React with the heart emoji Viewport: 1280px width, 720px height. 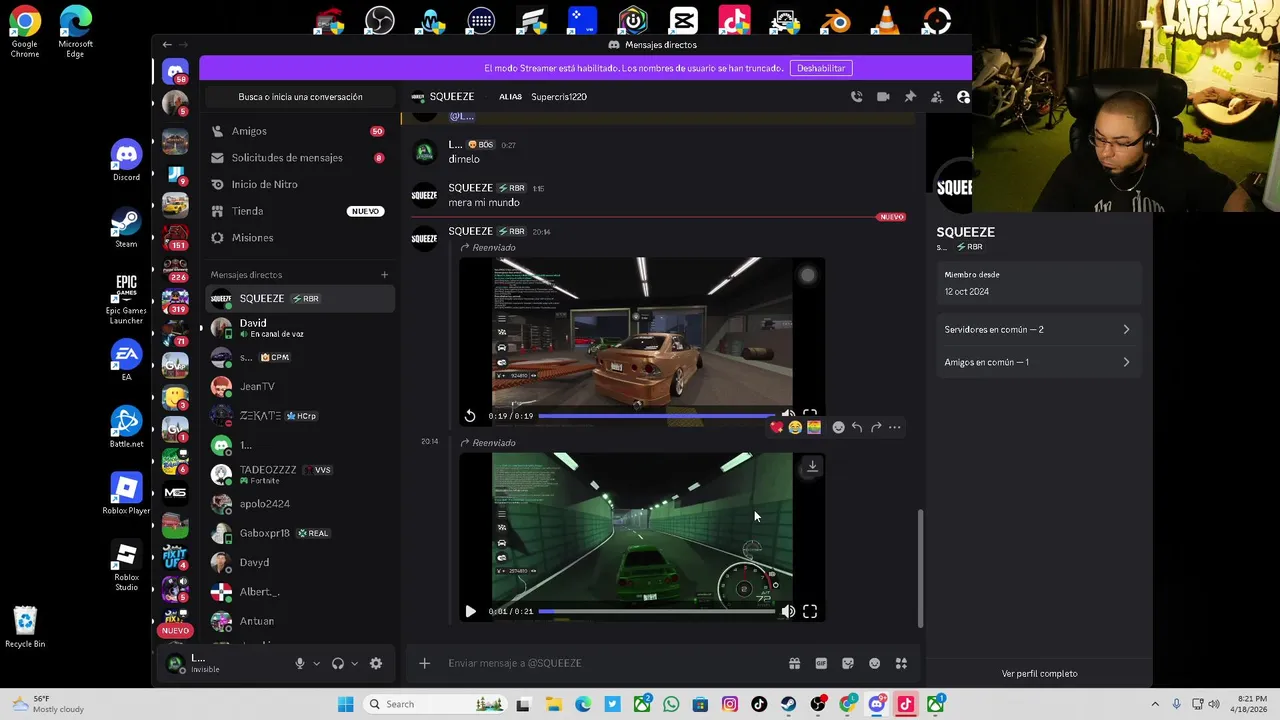tap(777, 427)
